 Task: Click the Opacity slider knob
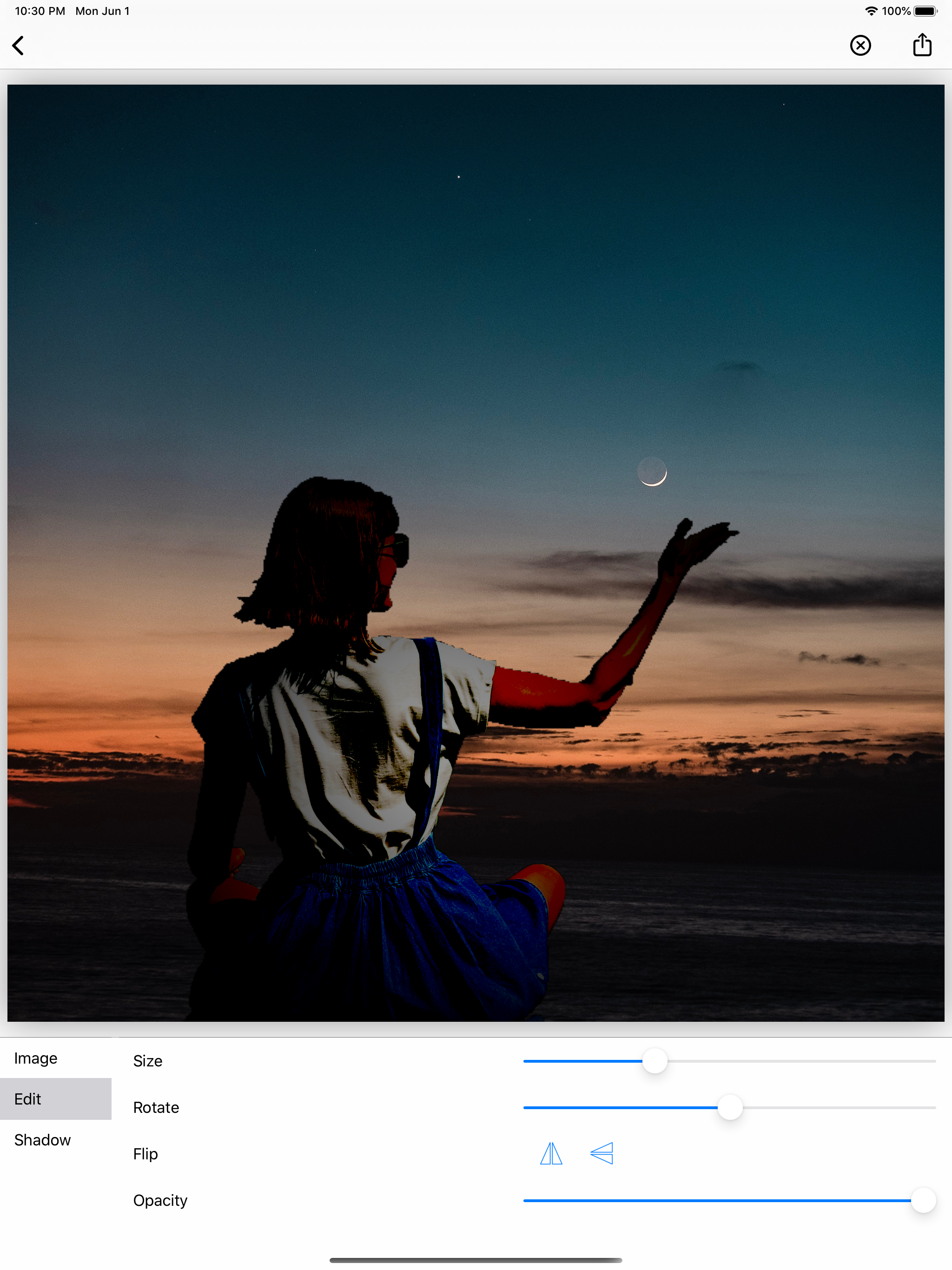point(923,1201)
